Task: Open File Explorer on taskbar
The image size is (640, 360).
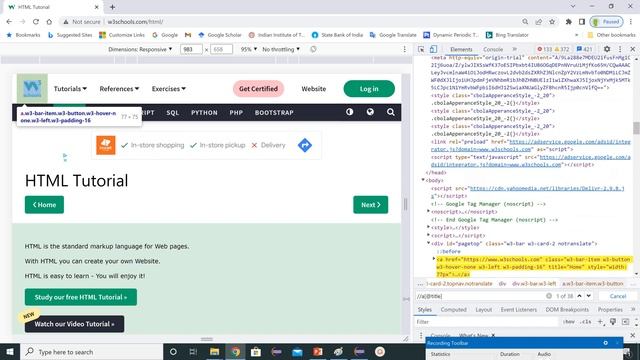Action: pos(214,351)
